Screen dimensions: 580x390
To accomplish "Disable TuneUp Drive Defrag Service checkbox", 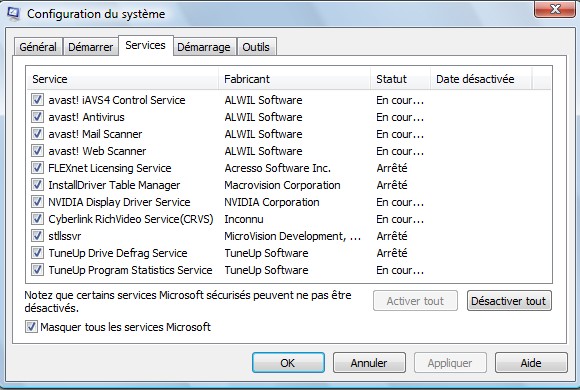I will [37, 253].
